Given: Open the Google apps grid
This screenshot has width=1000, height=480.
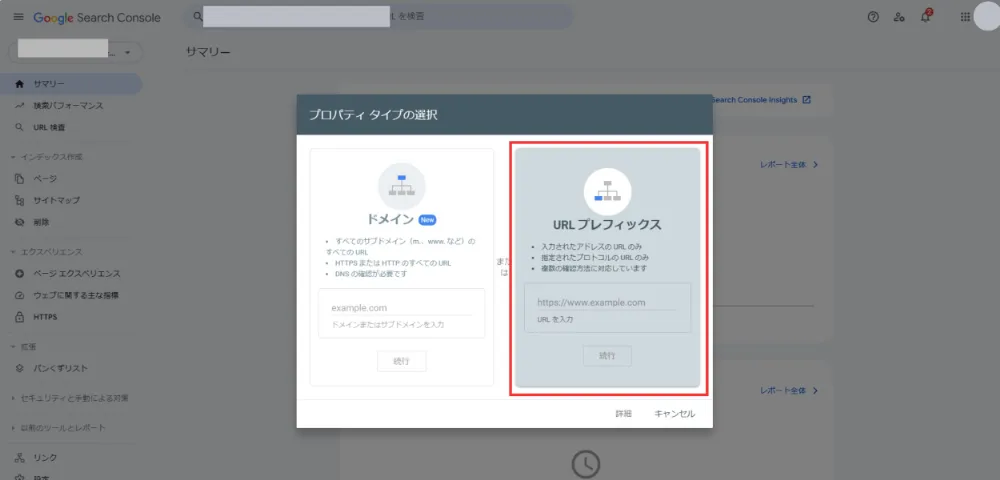Looking at the screenshot, I should click(x=965, y=17).
